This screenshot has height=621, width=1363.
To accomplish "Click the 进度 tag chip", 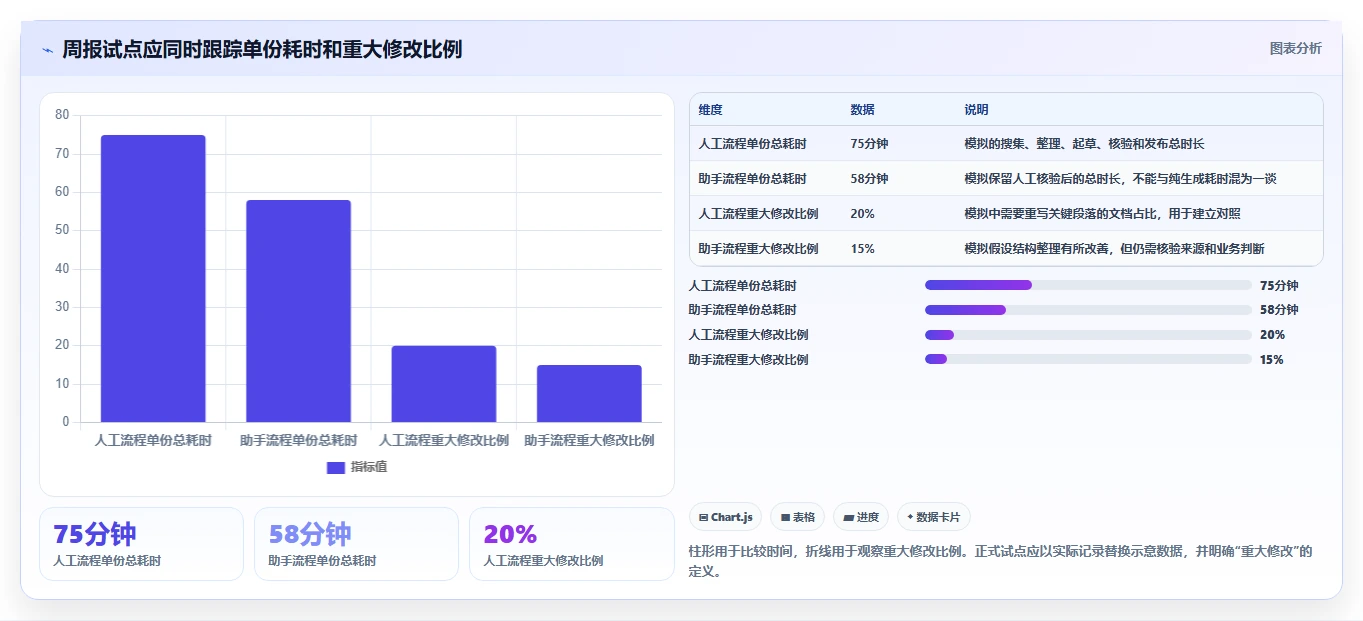I will (861, 517).
